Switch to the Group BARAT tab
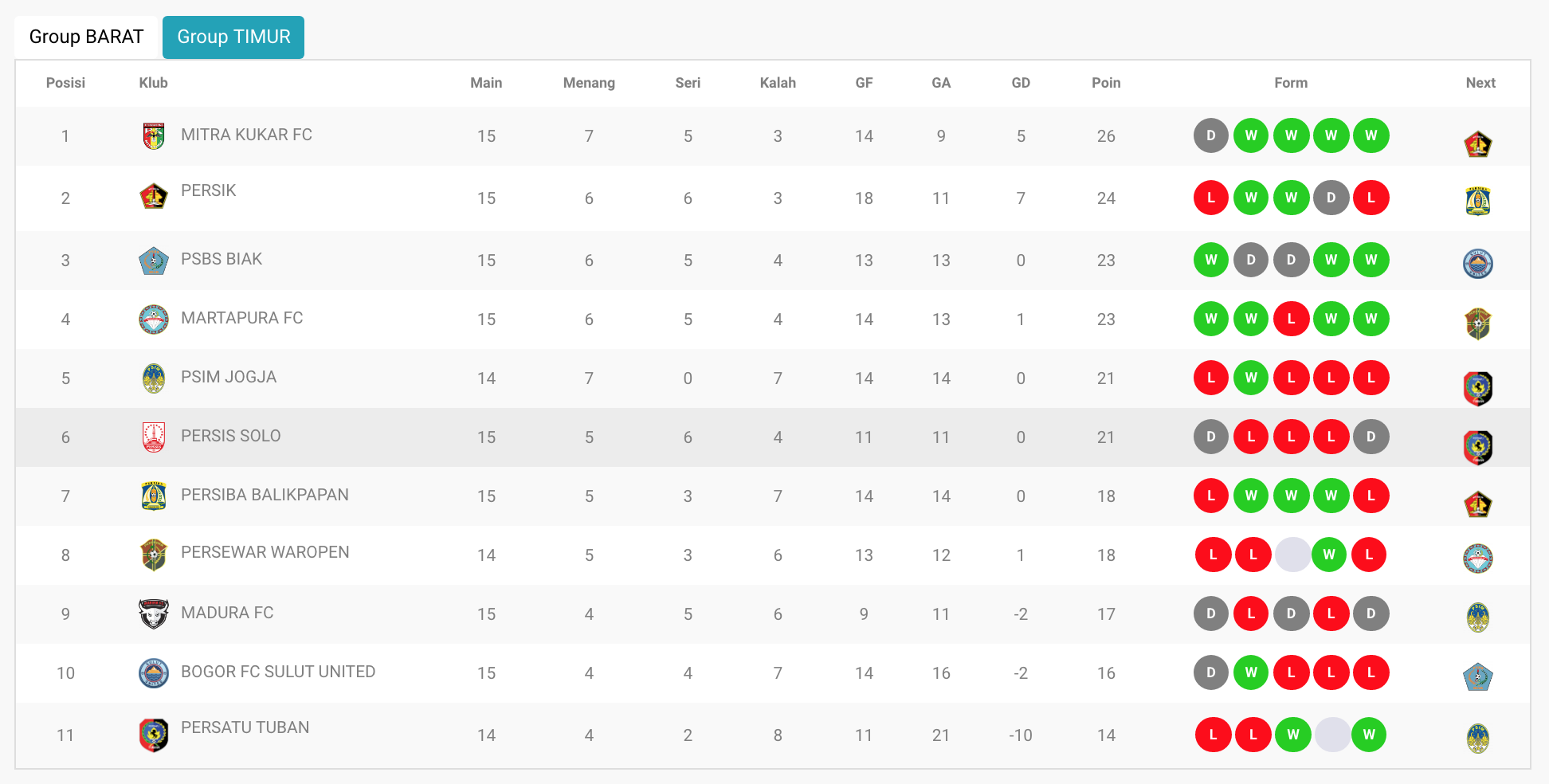This screenshot has height=784, width=1549. point(86,37)
